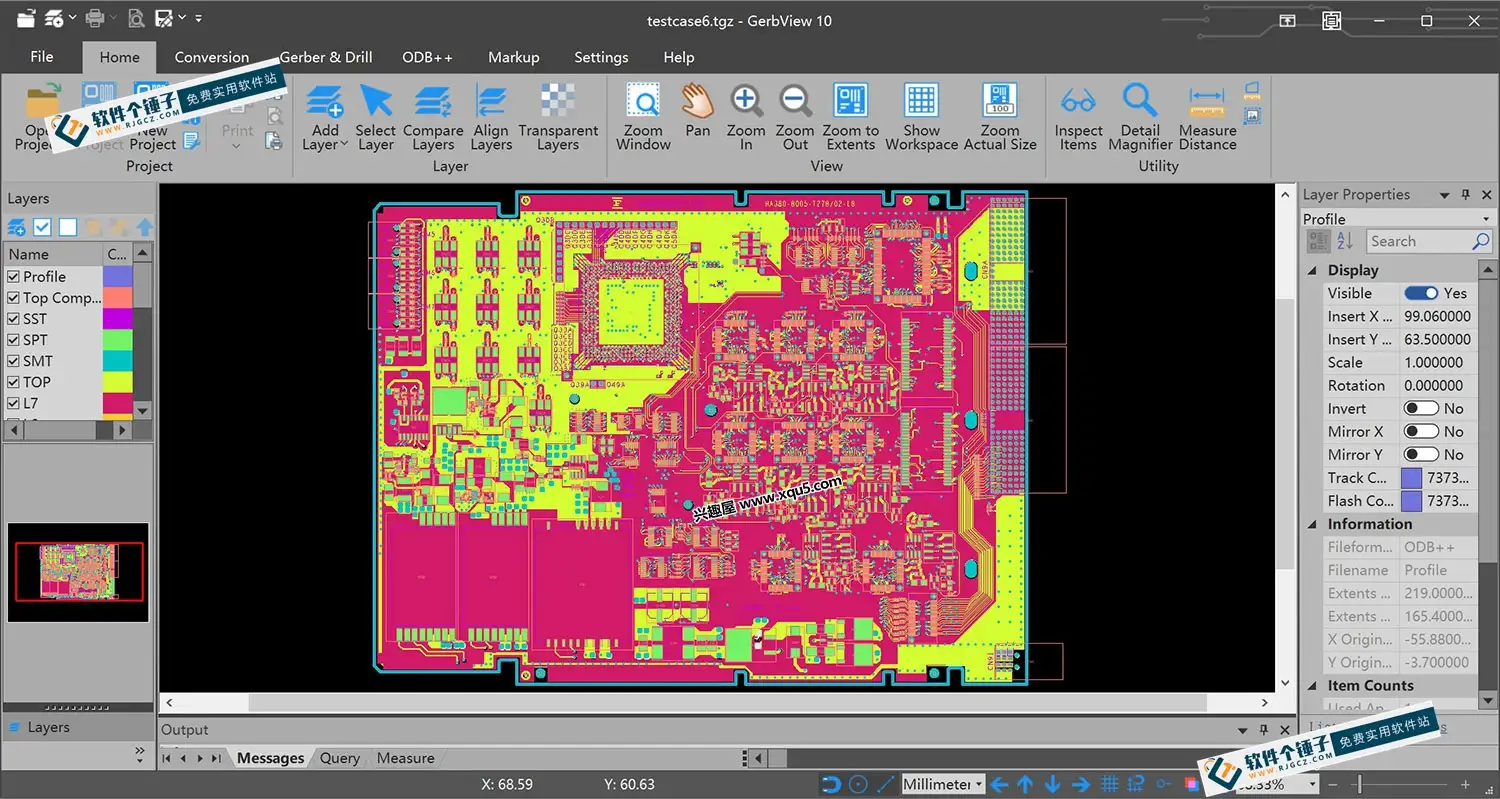Nudge view left with status bar arrow
This screenshot has width=1500, height=799.
click(998, 784)
